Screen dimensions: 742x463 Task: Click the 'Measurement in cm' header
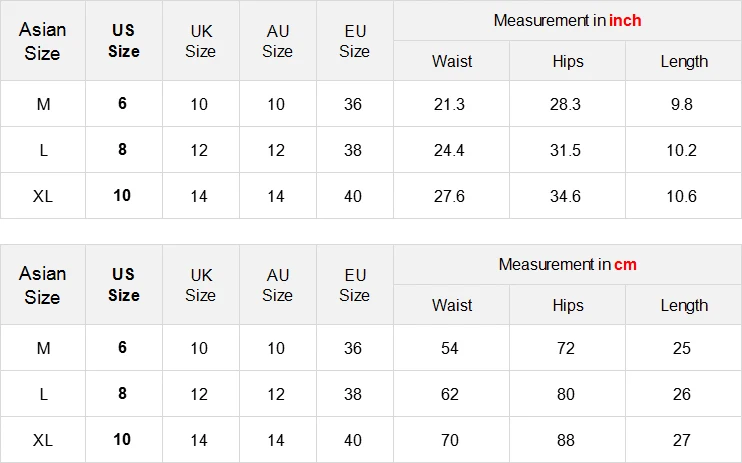point(567,264)
